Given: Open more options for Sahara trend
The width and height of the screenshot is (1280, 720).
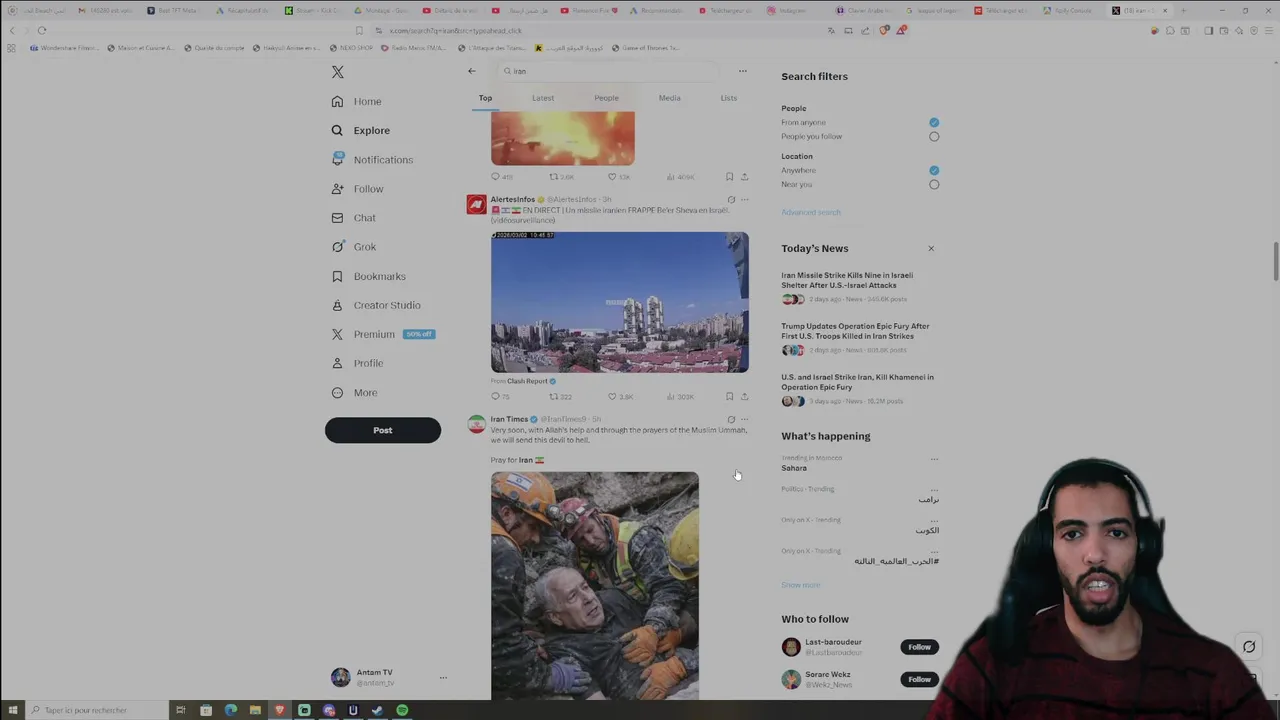Looking at the screenshot, I should [x=934, y=459].
